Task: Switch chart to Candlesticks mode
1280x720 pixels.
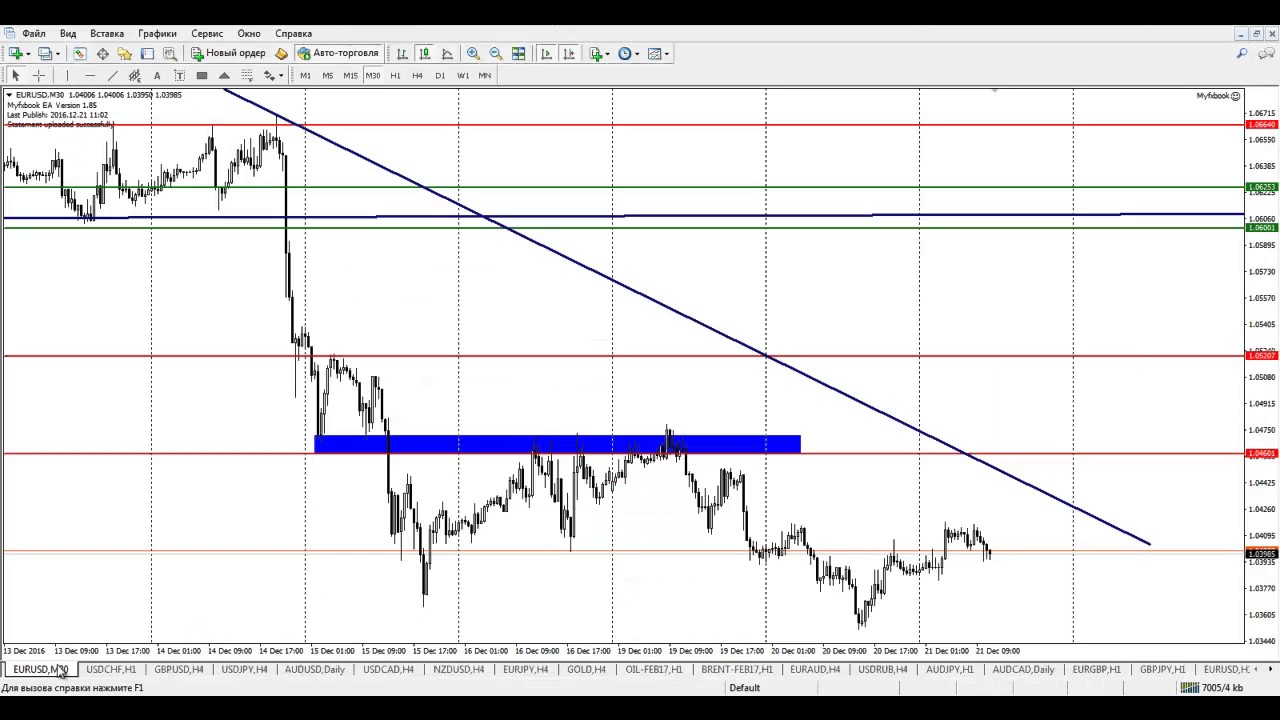Action: (x=424, y=53)
